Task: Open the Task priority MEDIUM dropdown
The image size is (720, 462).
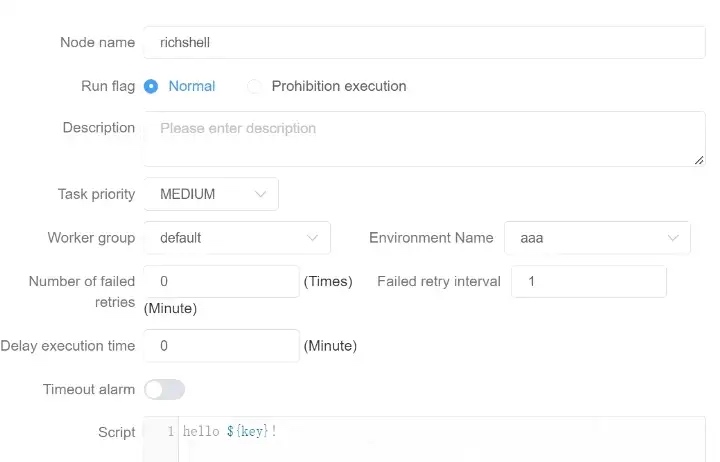Action: pyautogui.click(x=211, y=194)
